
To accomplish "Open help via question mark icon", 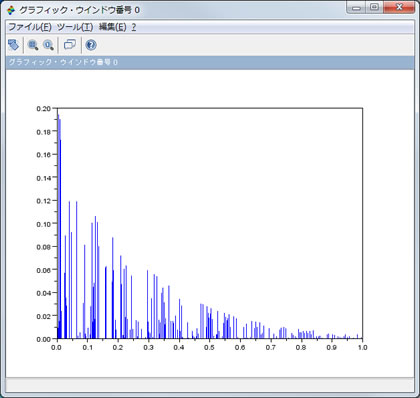I will 91,45.
